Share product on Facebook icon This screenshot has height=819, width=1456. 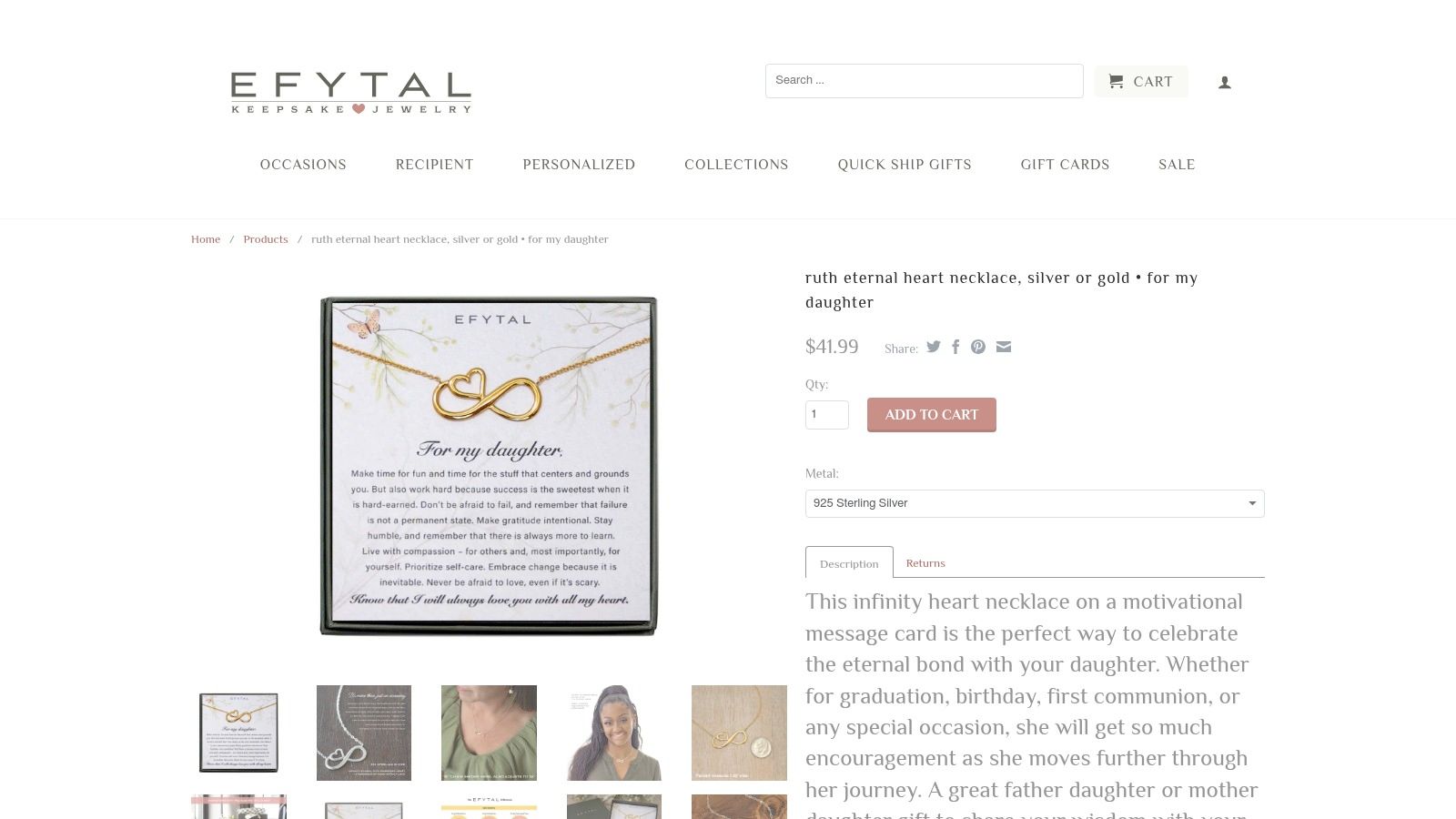[955, 347]
